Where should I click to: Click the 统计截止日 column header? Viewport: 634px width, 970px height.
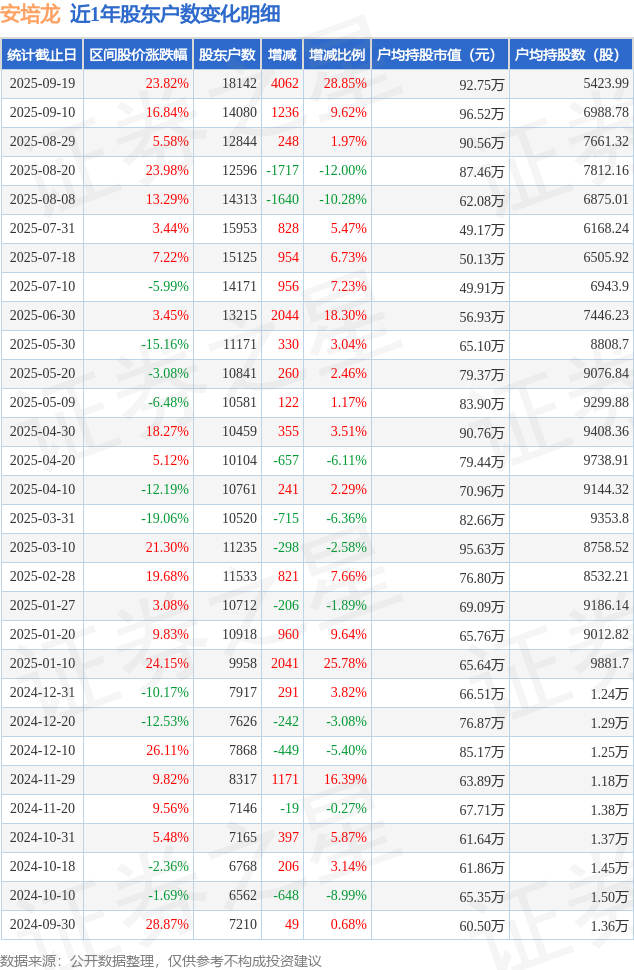[41, 55]
